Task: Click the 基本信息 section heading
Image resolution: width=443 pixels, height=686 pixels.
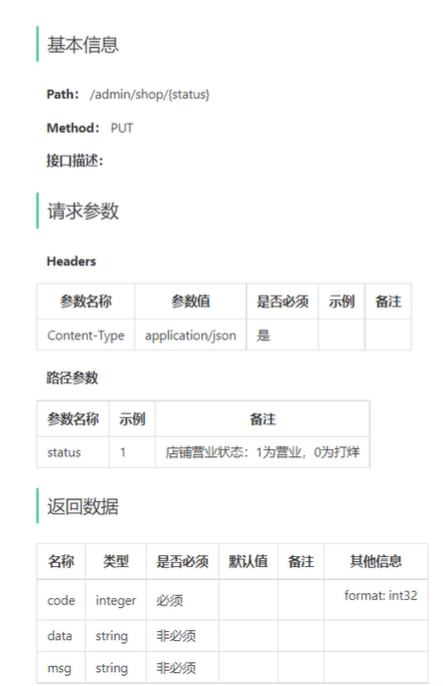Action: (x=83, y=45)
